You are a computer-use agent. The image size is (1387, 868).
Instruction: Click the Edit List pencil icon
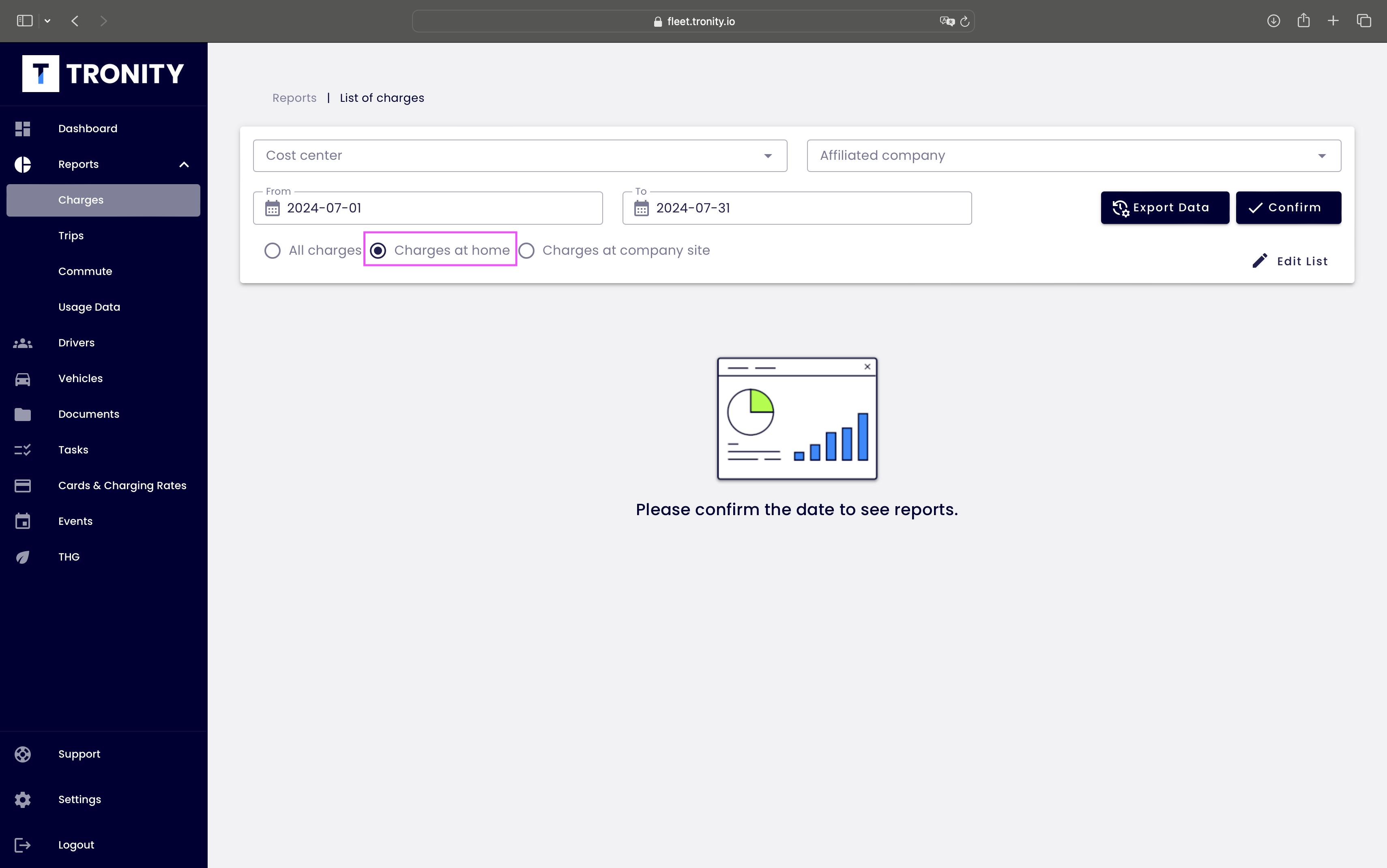coord(1260,261)
